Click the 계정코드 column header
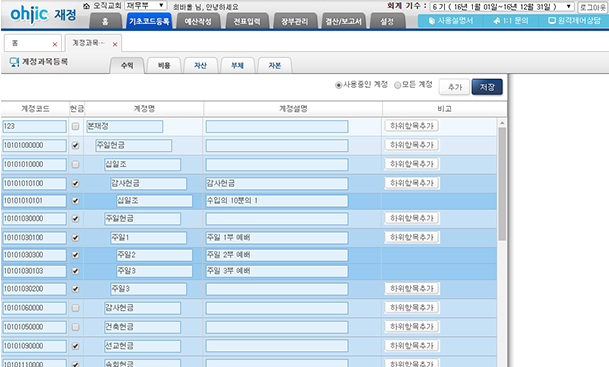This screenshot has width=609, height=367. coord(35,109)
